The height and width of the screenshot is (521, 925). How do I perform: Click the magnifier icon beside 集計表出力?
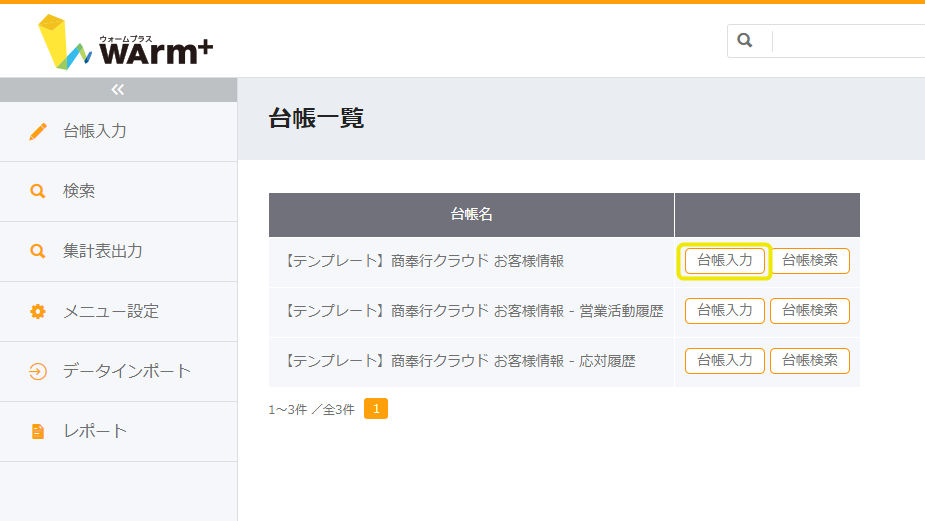(x=38, y=251)
